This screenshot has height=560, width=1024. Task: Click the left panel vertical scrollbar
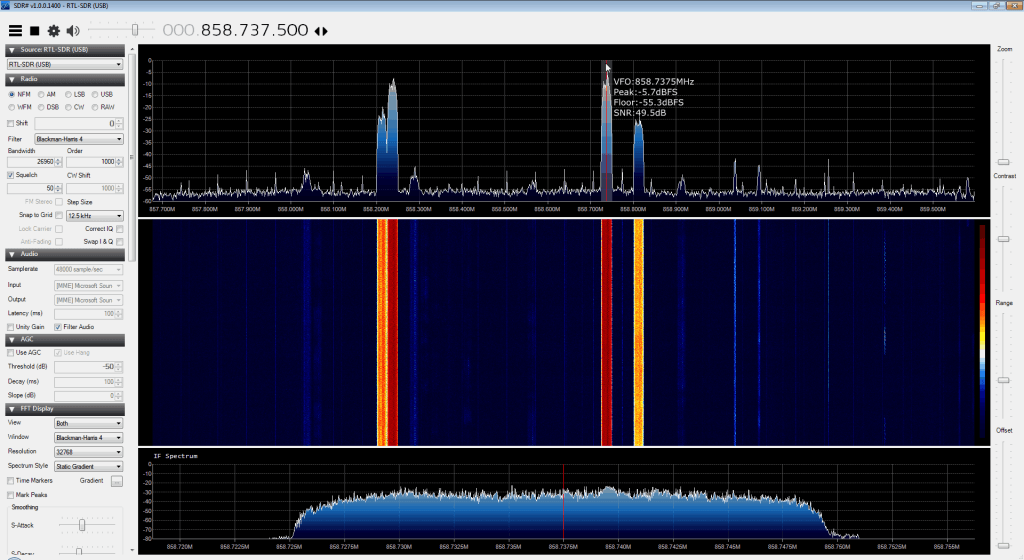pos(131,157)
